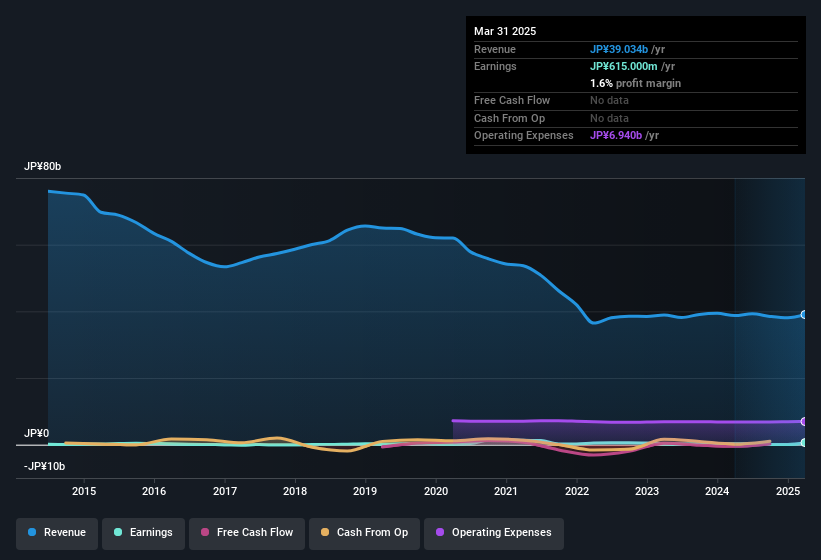Click the JP¥0 y-axis label
Viewport: 821px width, 560px height.
(x=36, y=433)
